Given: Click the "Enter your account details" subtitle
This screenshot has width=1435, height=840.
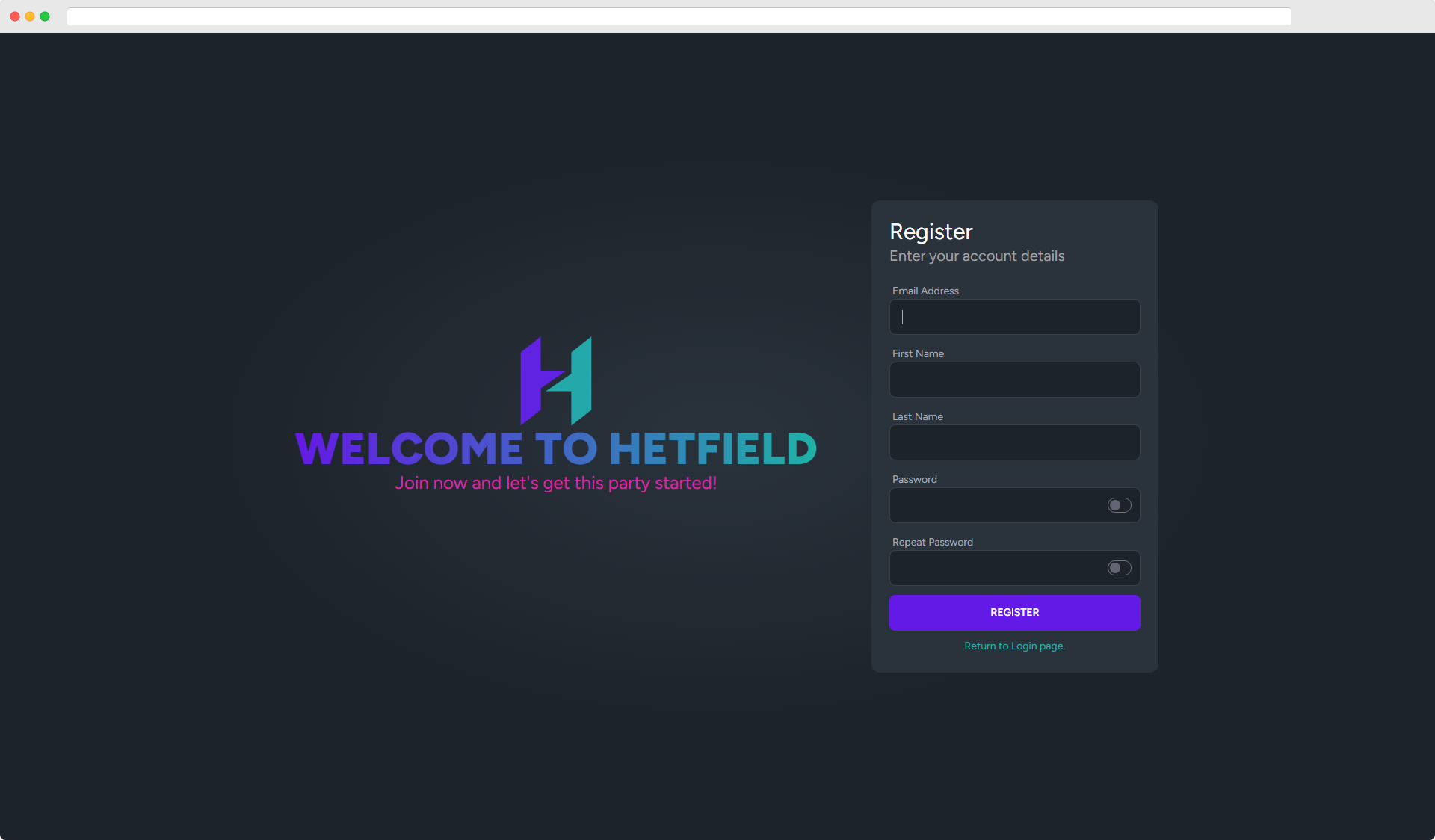Looking at the screenshot, I should (977, 256).
